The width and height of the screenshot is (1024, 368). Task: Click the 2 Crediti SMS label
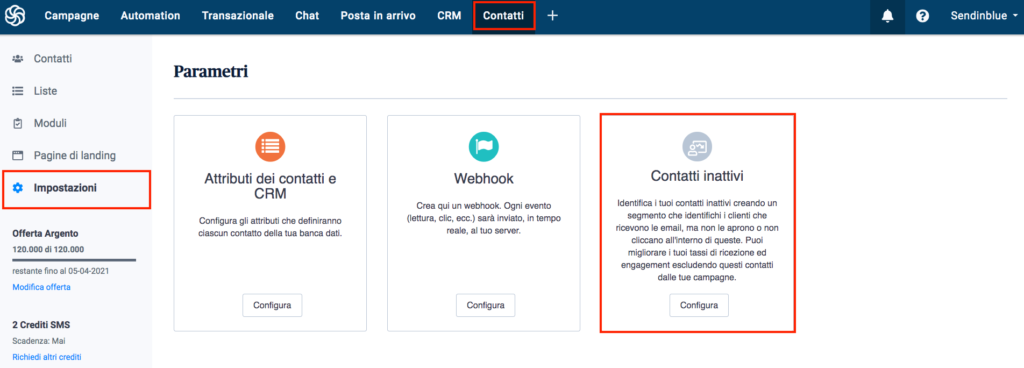tap(42, 324)
